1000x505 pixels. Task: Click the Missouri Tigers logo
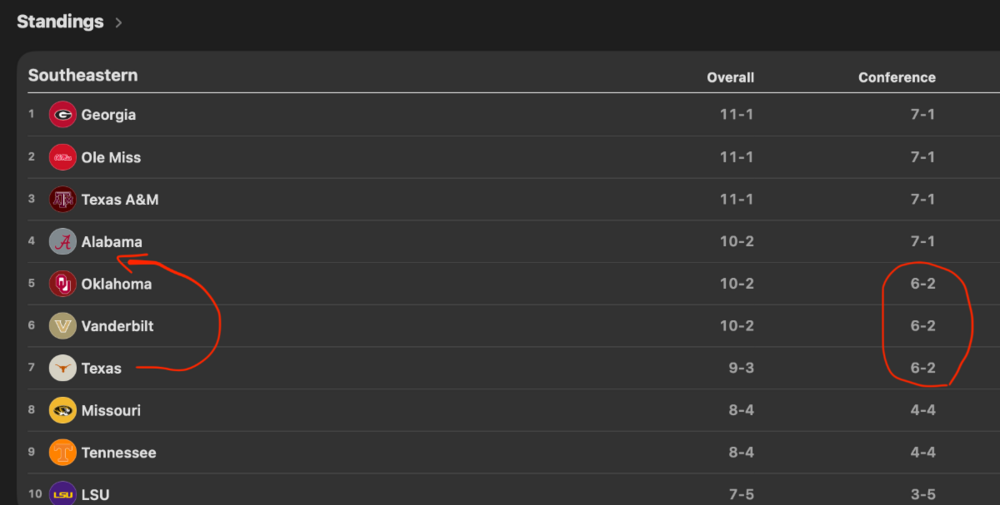63,410
